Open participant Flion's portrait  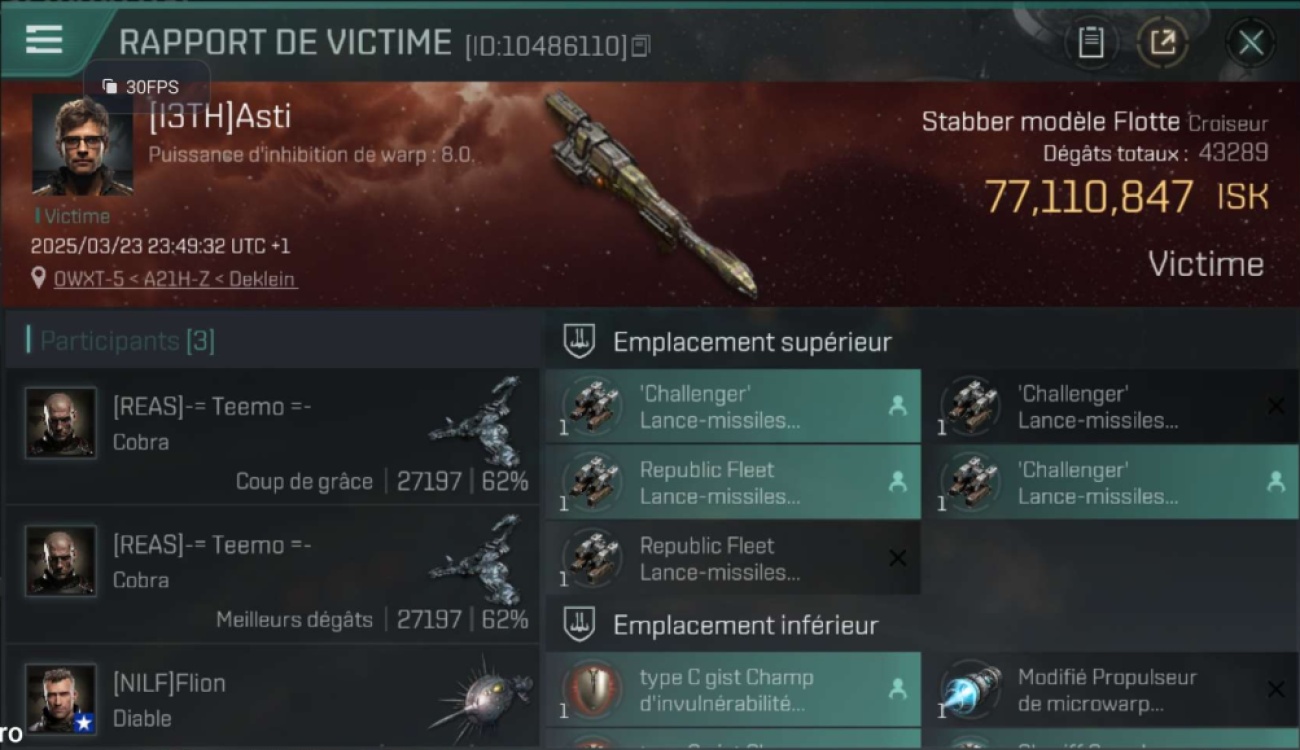(61, 699)
